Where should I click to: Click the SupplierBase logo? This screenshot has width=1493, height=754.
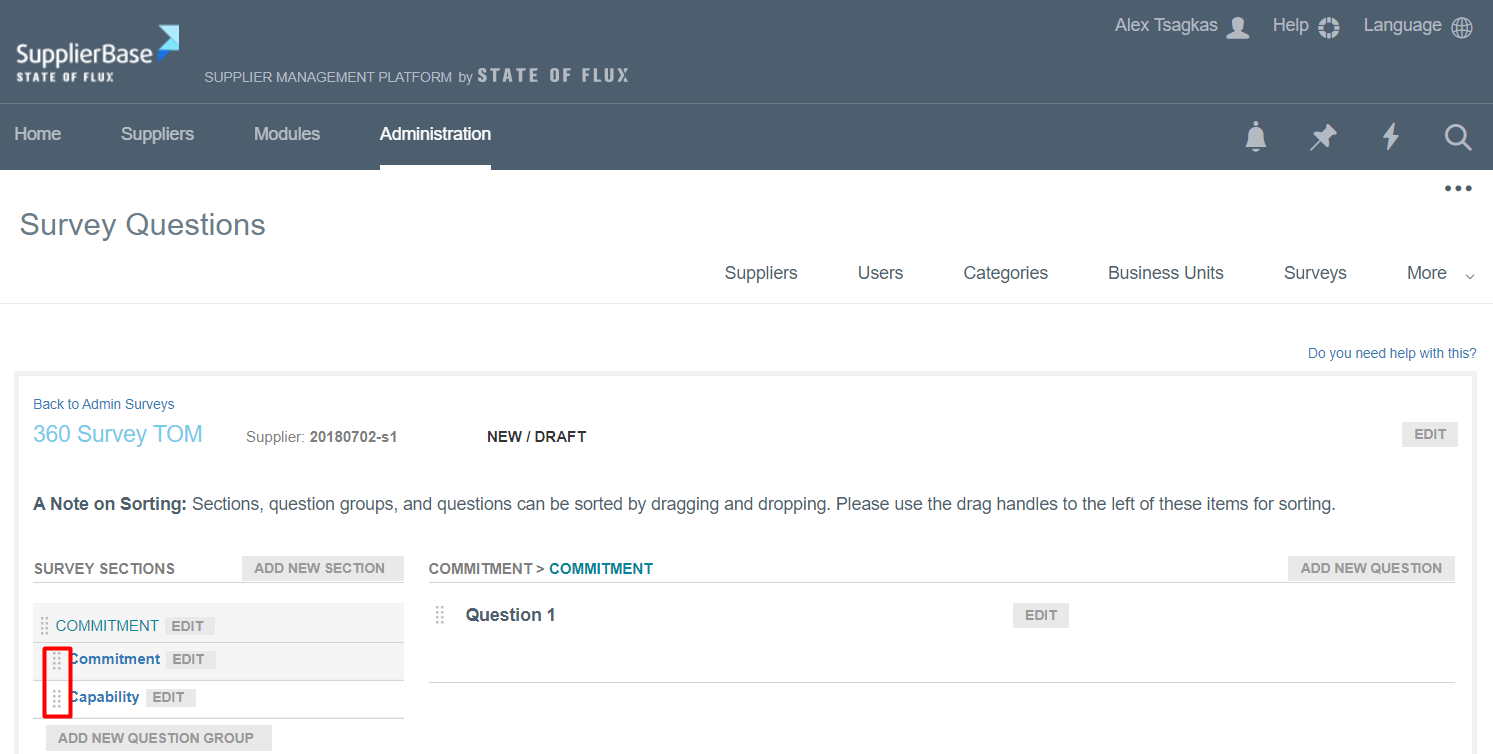(x=97, y=55)
